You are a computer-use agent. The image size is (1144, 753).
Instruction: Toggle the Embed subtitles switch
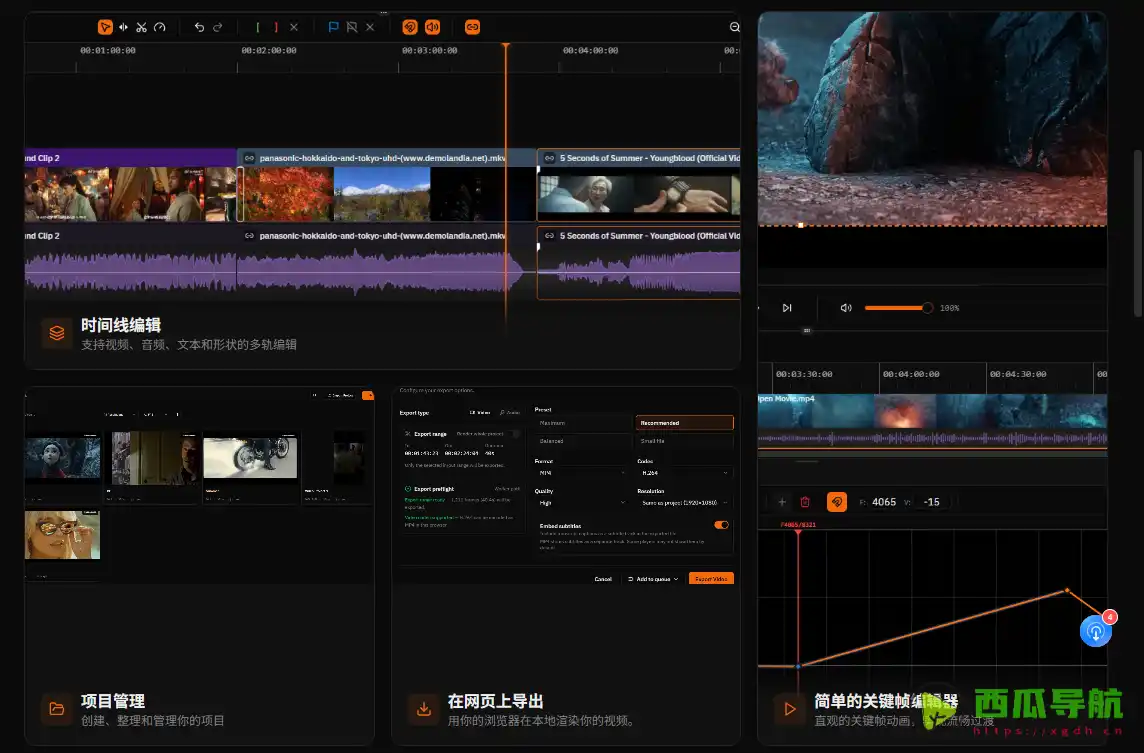(722, 525)
